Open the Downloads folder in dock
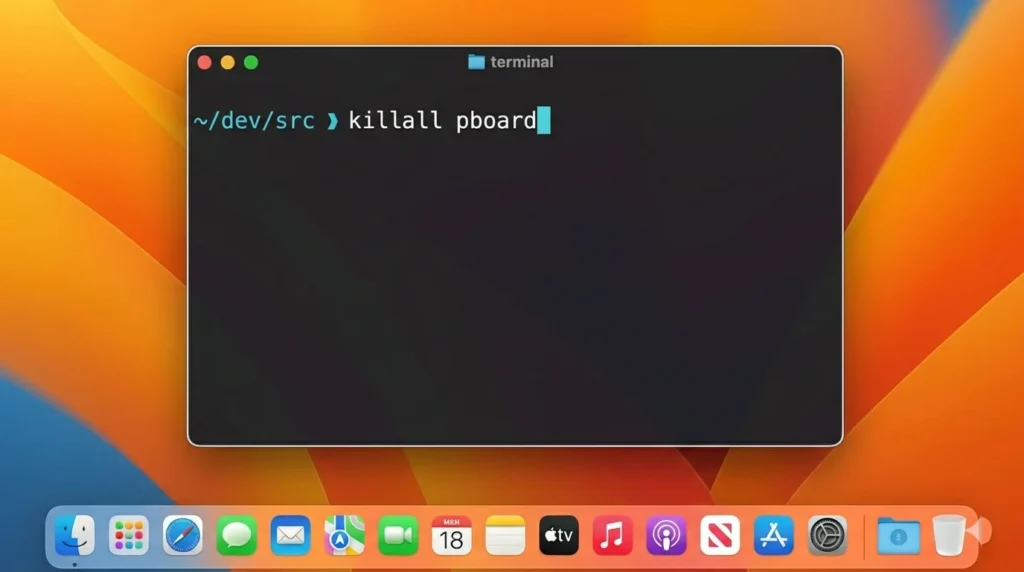This screenshot has width=1024, height=572. (899, 536)
